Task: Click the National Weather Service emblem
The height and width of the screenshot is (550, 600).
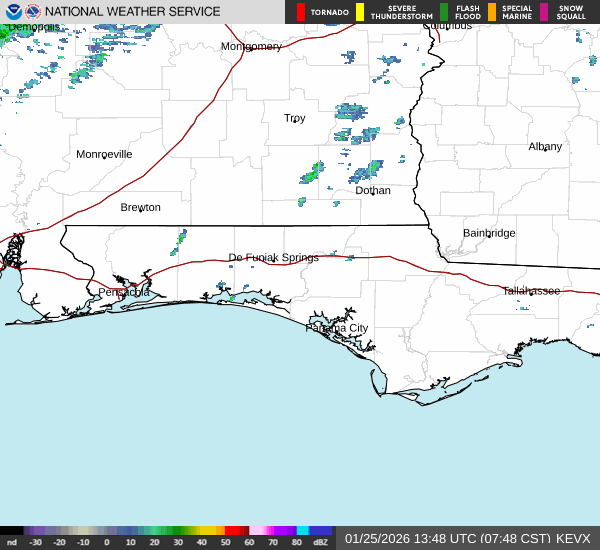Action: point(33,12)
